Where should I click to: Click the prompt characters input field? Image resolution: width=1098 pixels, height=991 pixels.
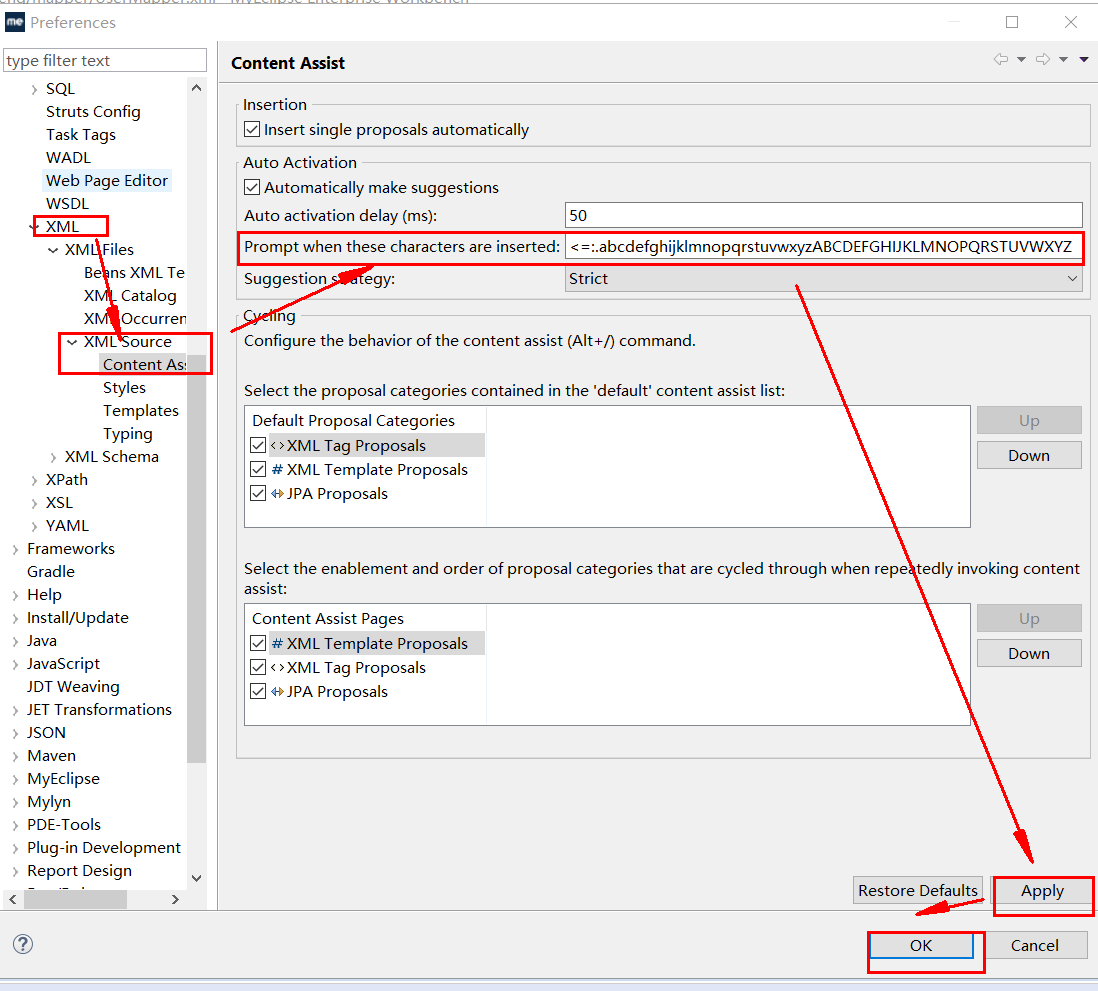[824, 247]
